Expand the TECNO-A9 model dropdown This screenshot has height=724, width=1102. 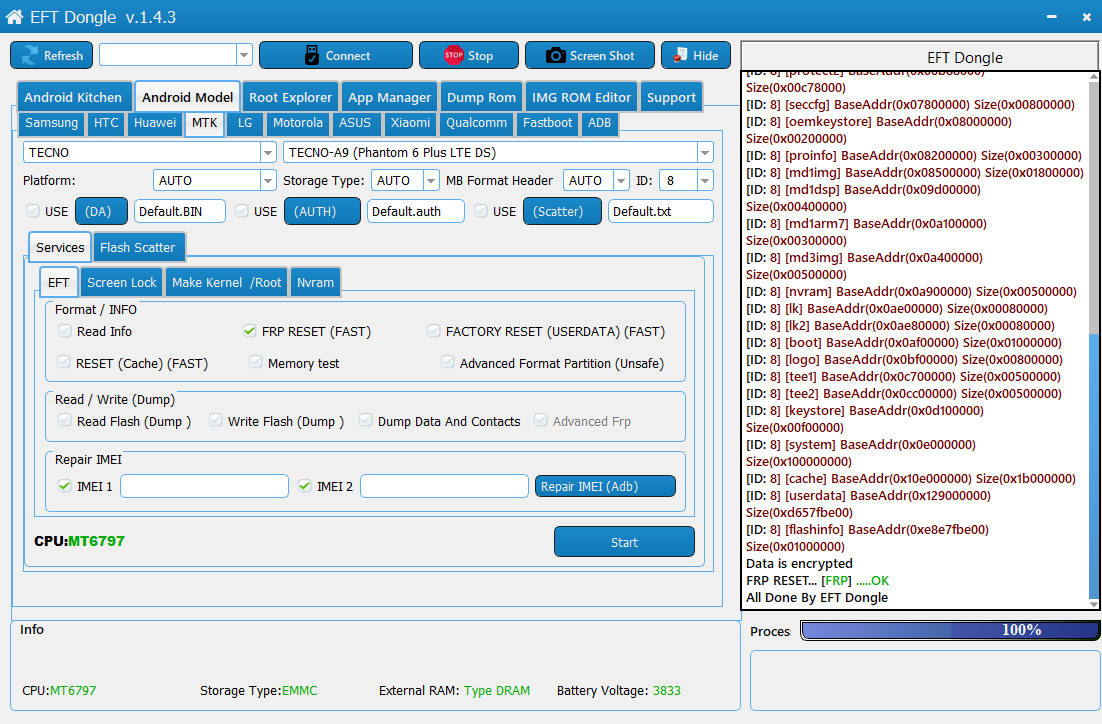point(705,153)
